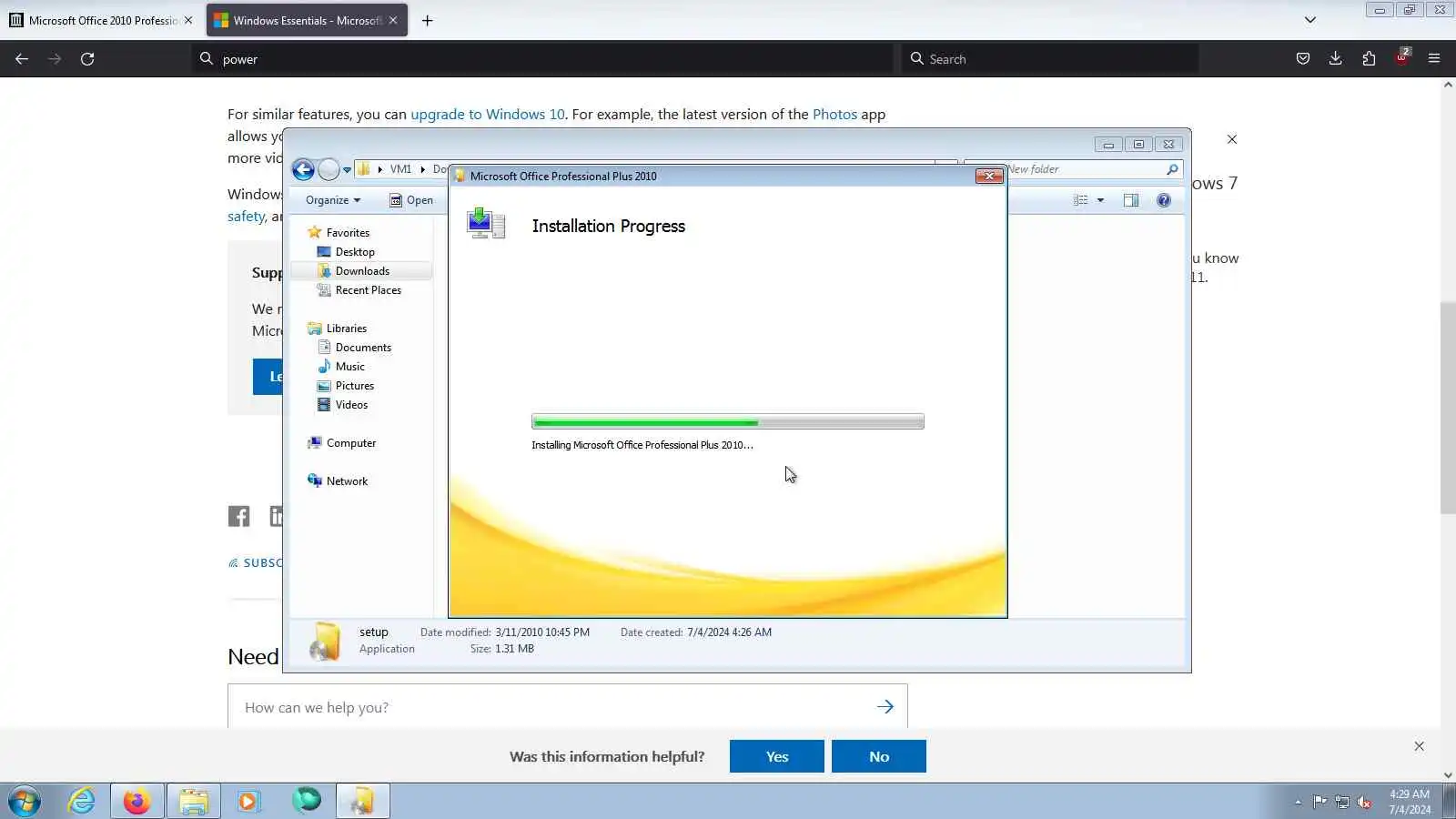Show the browser downloads panel
The height and width of the screenshot is (819, 1456).
coord(1336,59)
